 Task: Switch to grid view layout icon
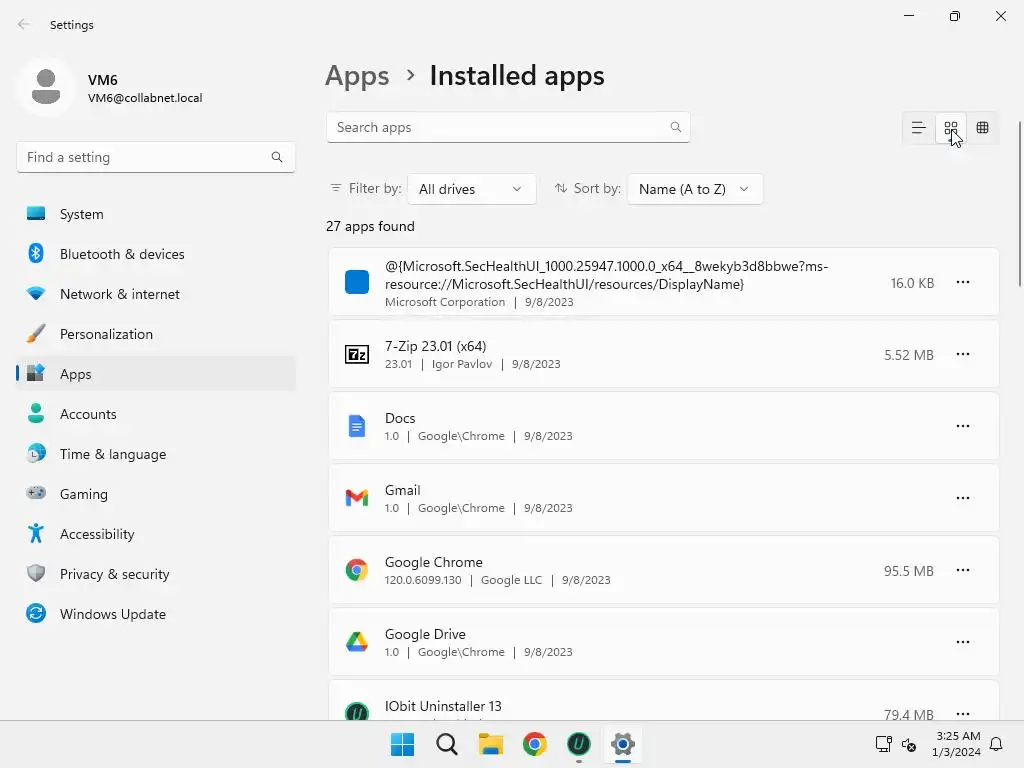pos(951,128)
